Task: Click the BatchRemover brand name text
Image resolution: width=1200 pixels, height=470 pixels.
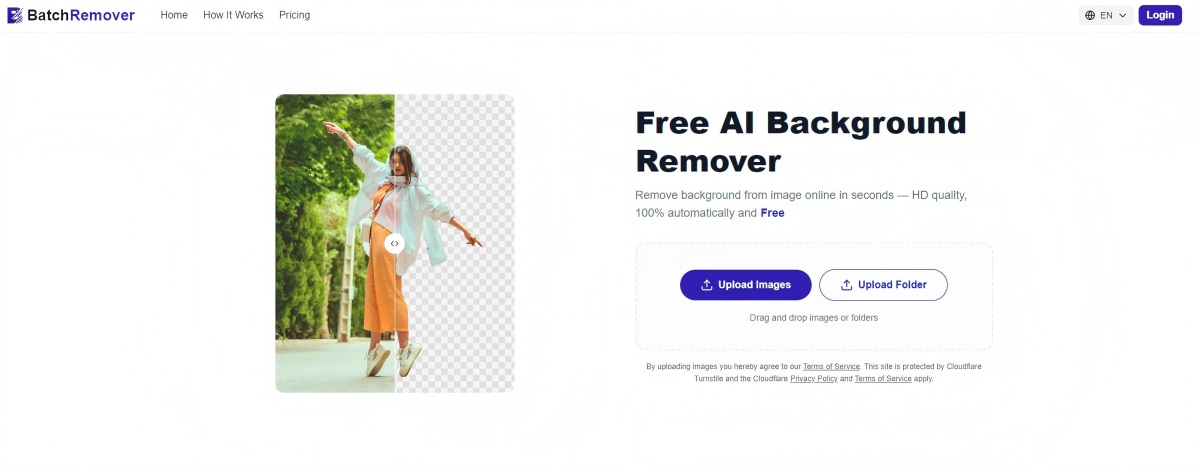Action: click(x=81, y=15)
